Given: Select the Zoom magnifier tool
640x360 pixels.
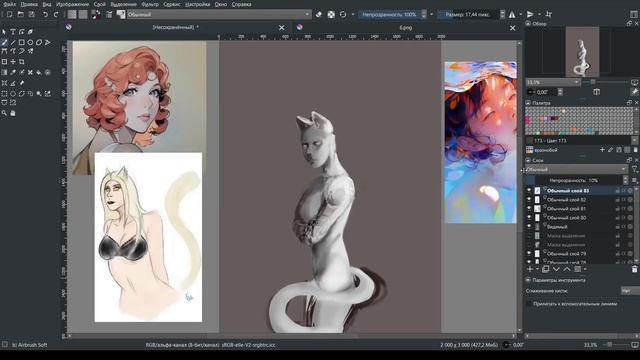Looking at the screenshot, I should point(4,113).
